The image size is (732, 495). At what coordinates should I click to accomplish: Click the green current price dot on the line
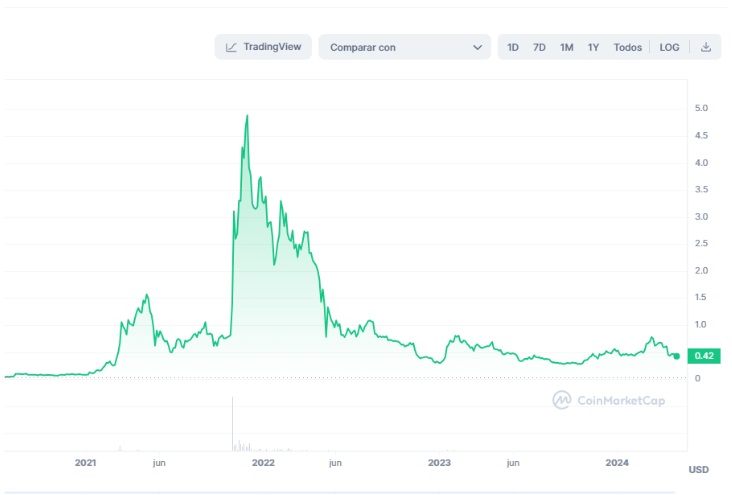(x=677, y=356)
